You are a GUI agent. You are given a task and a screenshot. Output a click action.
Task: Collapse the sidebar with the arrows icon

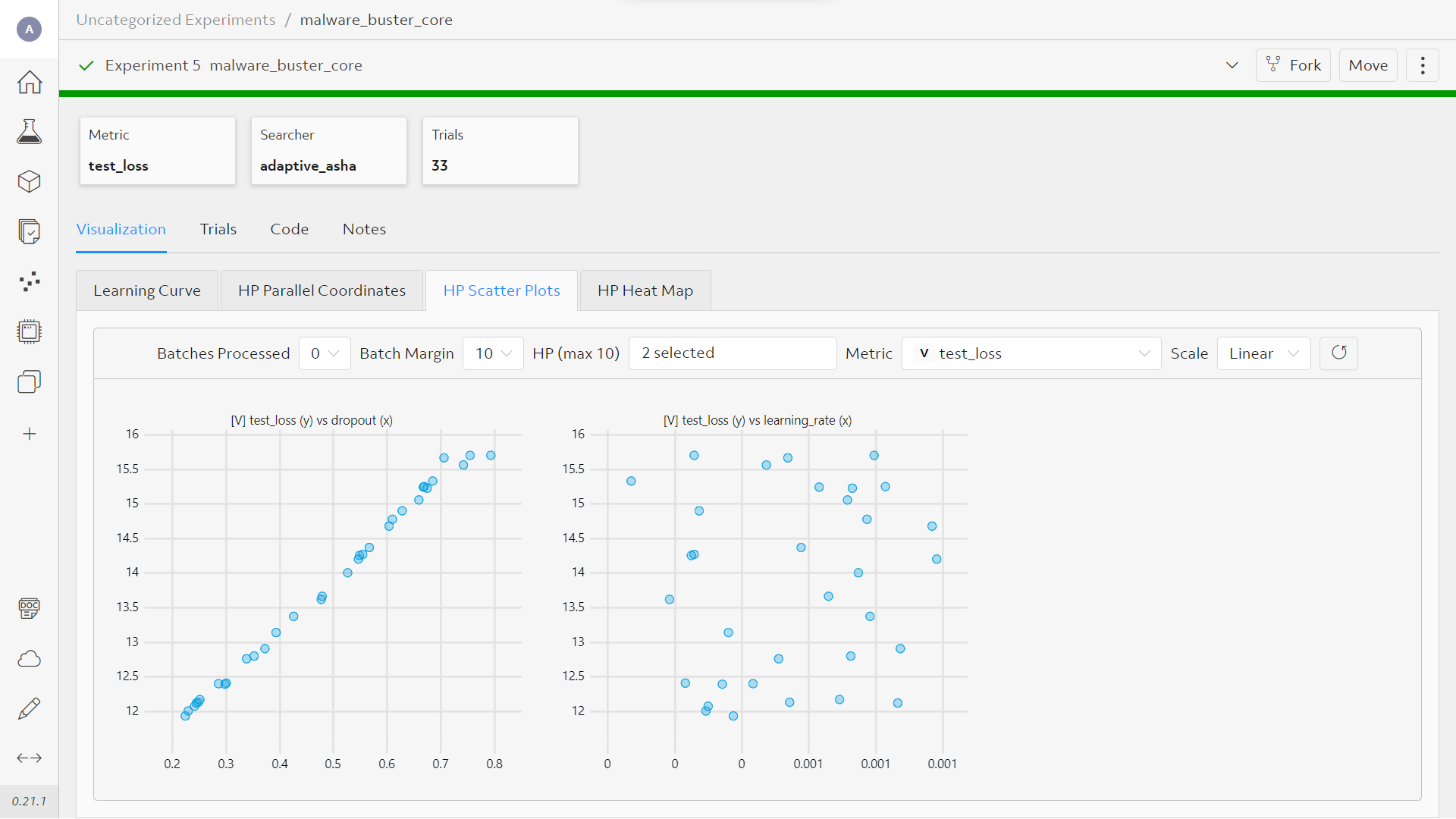click(29, 758)
